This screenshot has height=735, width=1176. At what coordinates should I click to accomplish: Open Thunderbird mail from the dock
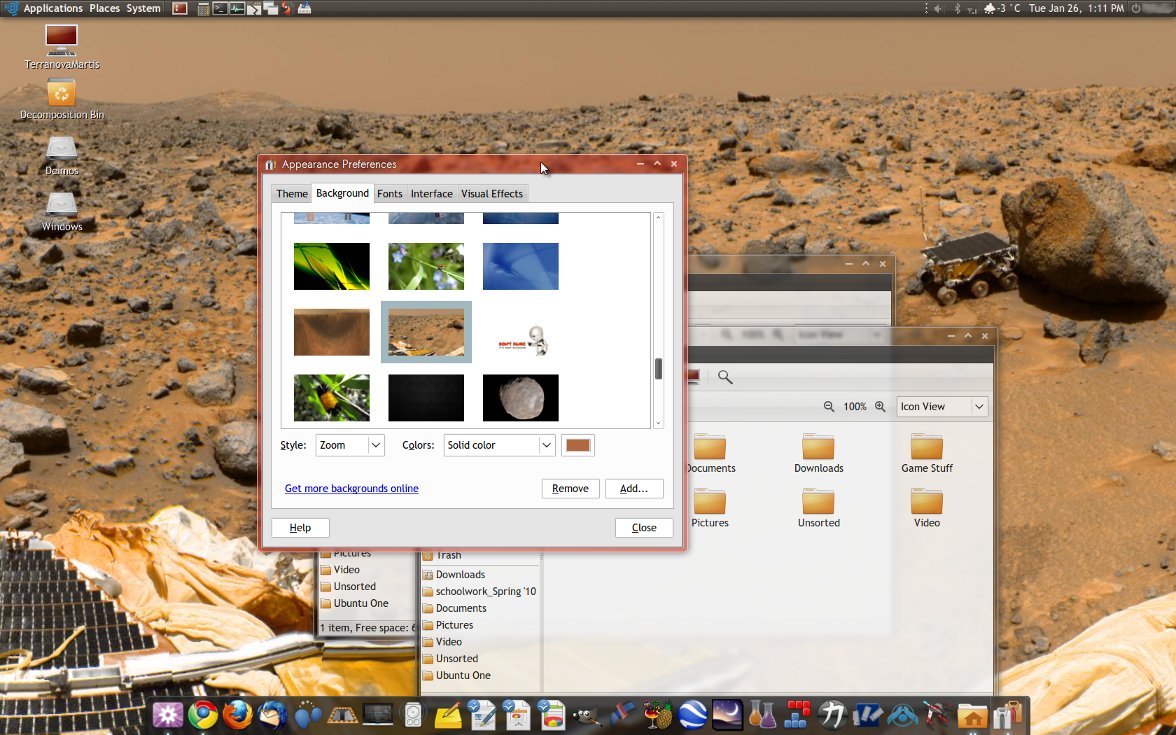pyautogui.click(x=272, y=715)
